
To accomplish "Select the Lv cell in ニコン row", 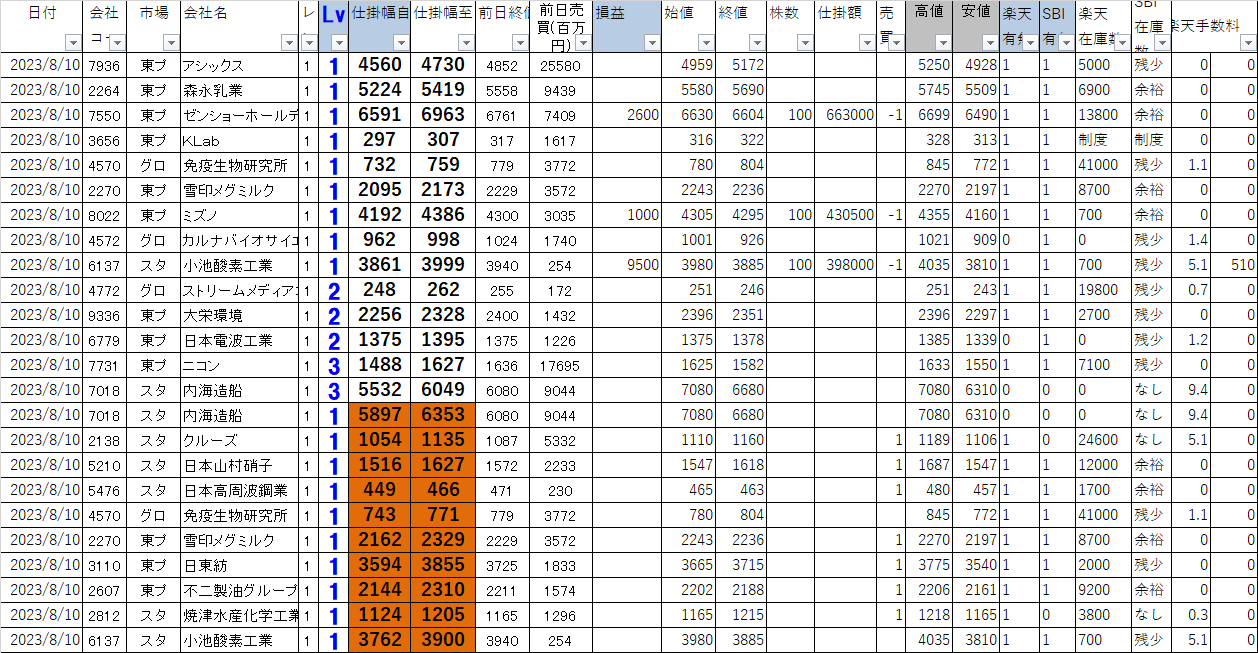I will tap(333, 365).
